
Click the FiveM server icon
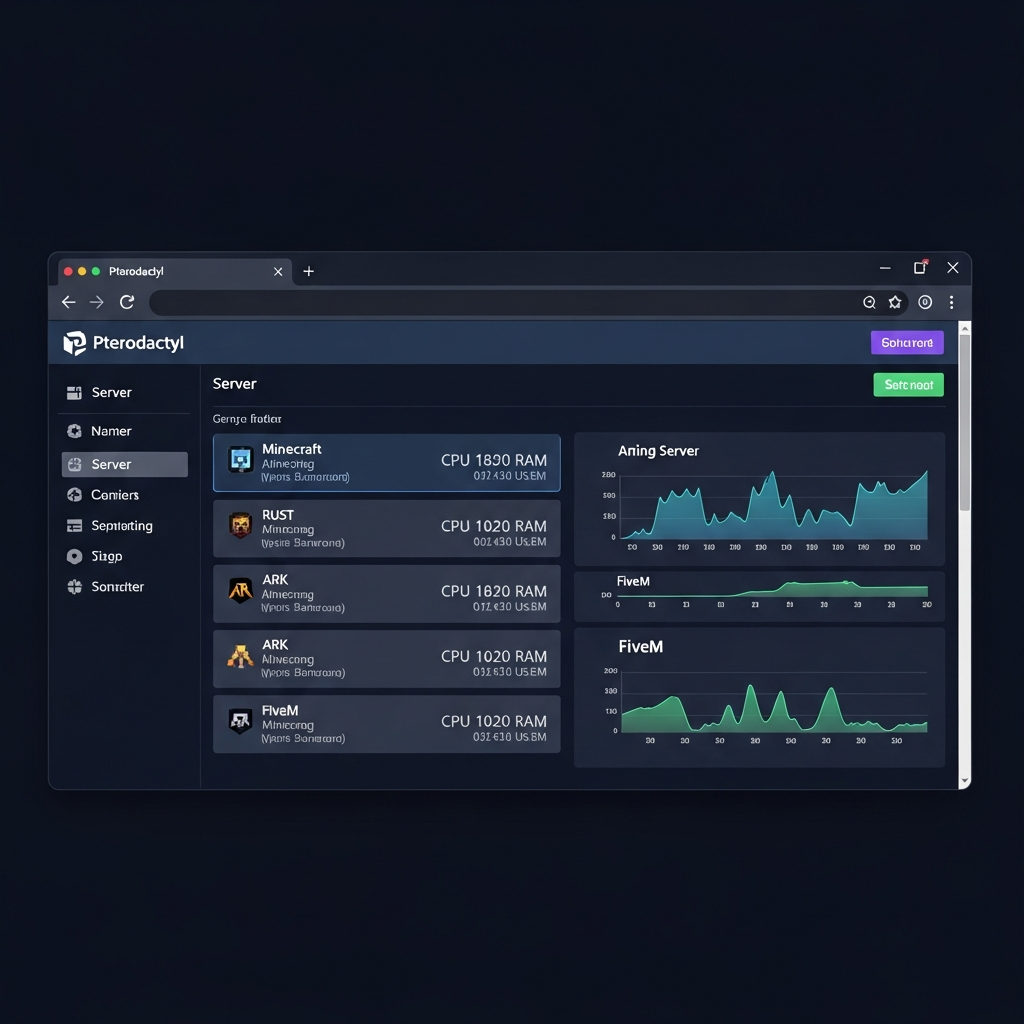click(x=240, y=721)
